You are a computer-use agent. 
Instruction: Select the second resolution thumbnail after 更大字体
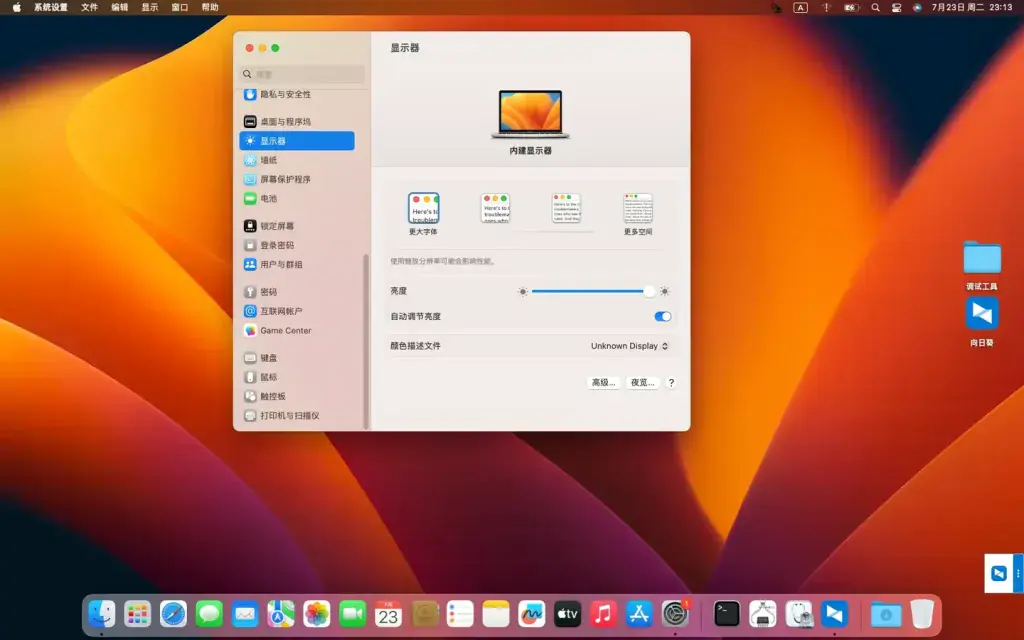[495, 208]
